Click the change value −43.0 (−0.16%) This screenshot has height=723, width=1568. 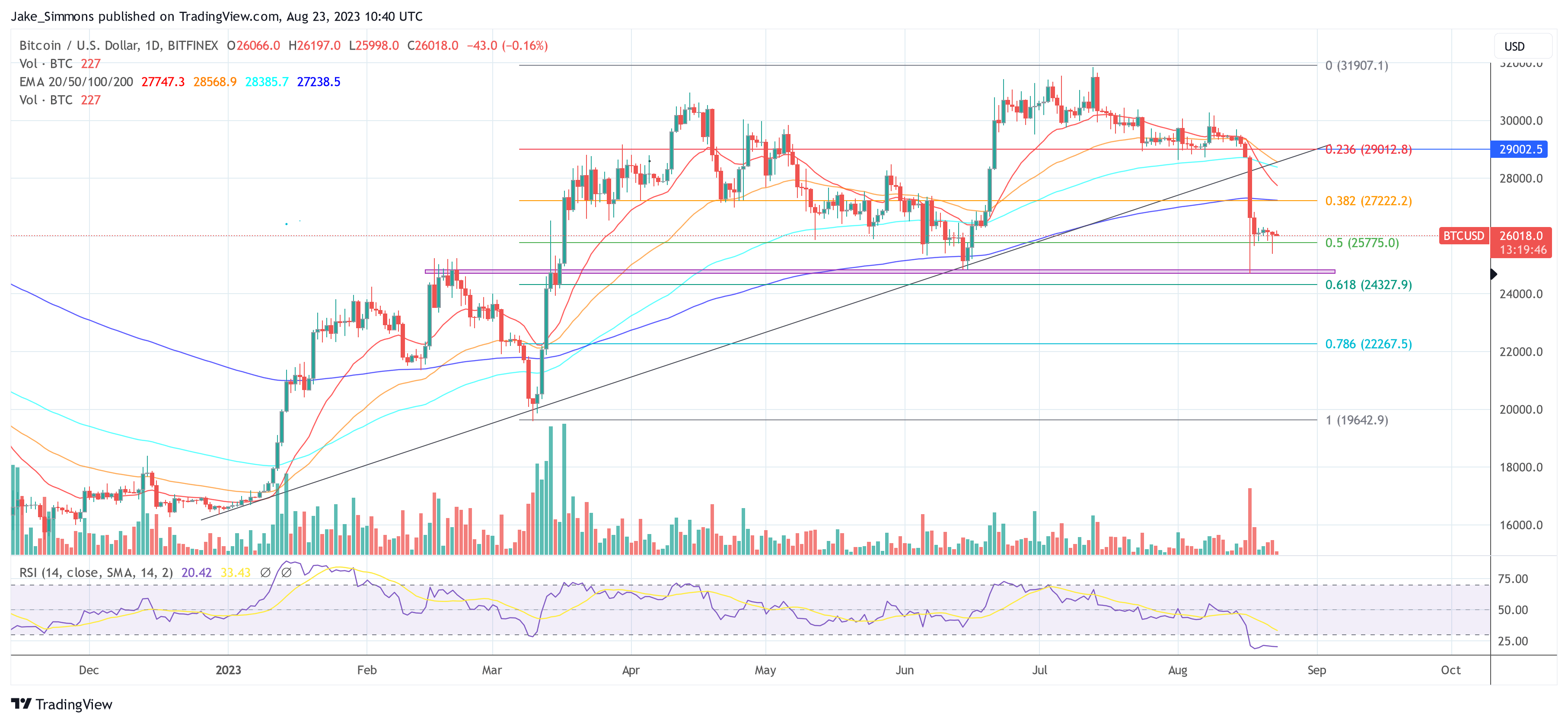pyautogui.click(x=508, y=46)
